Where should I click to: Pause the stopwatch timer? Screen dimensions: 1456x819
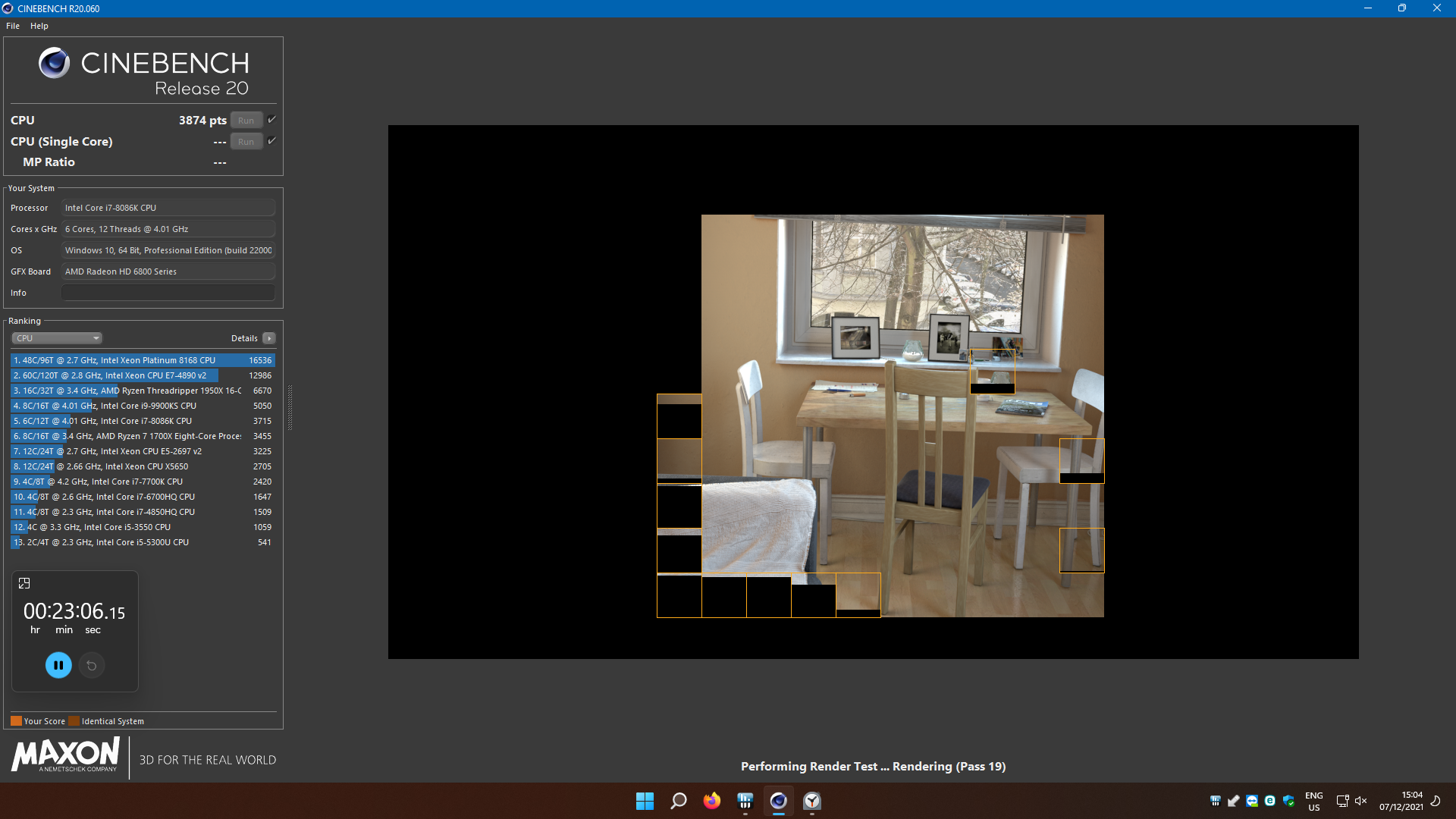pos(58,665)
